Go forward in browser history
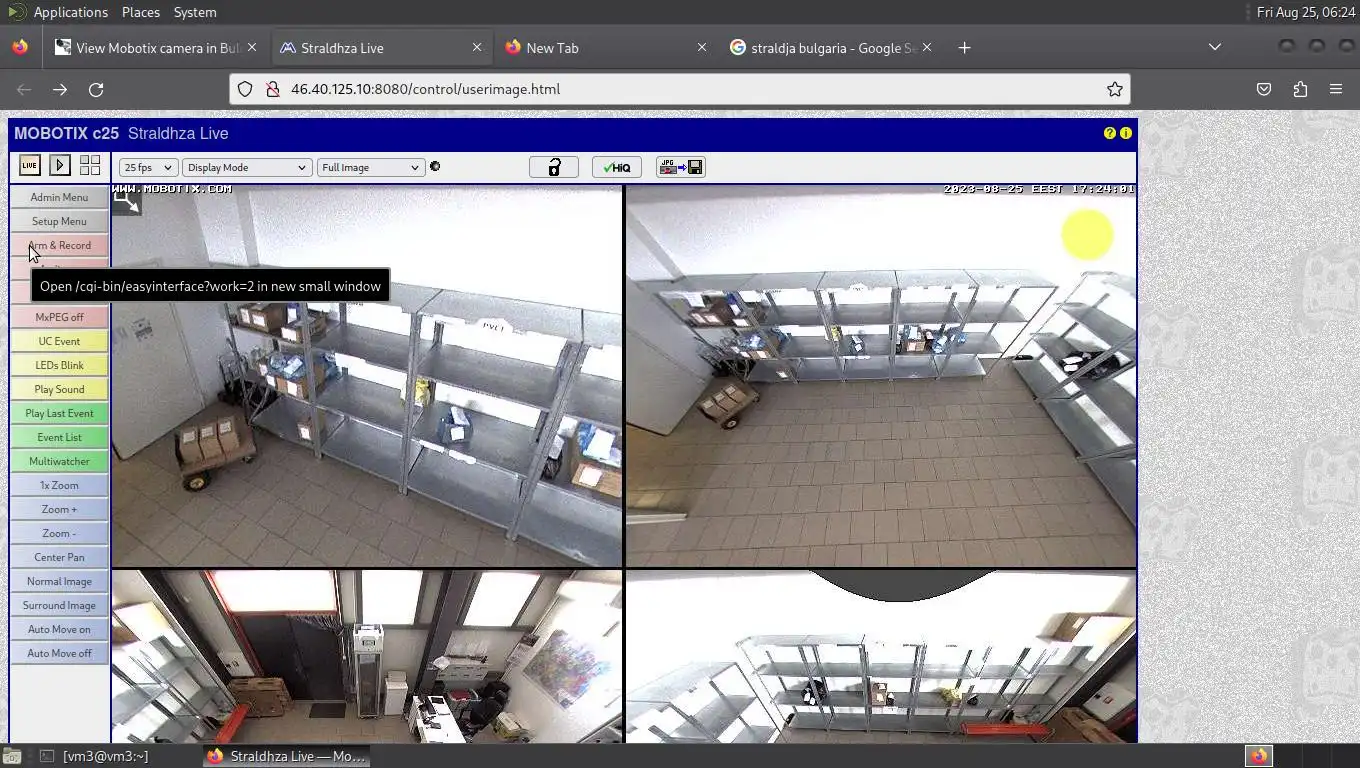The height and width of the screenshot is (768, 1360). click(60, 89)
